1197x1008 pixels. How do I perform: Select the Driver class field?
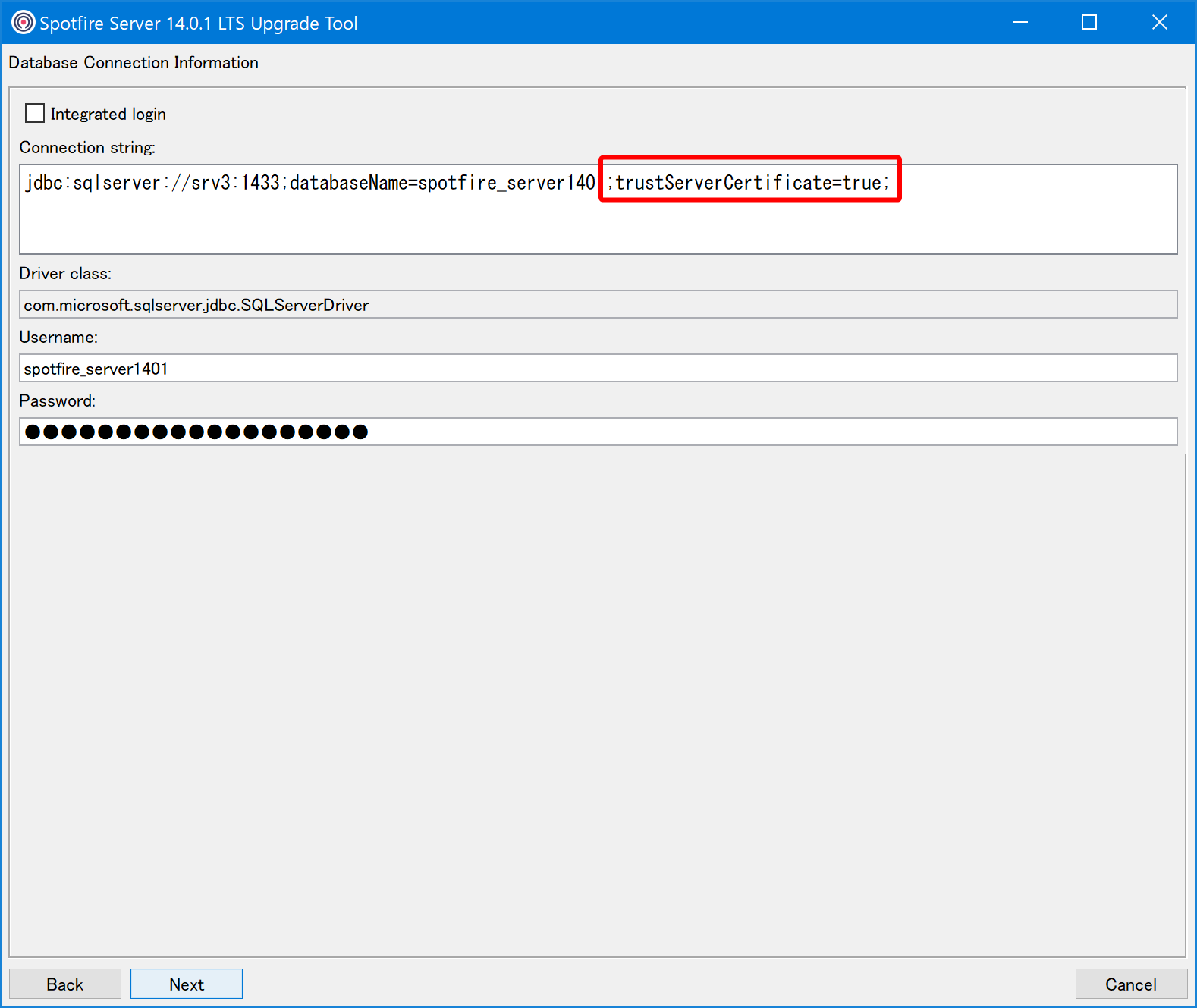tap(598, 304)
